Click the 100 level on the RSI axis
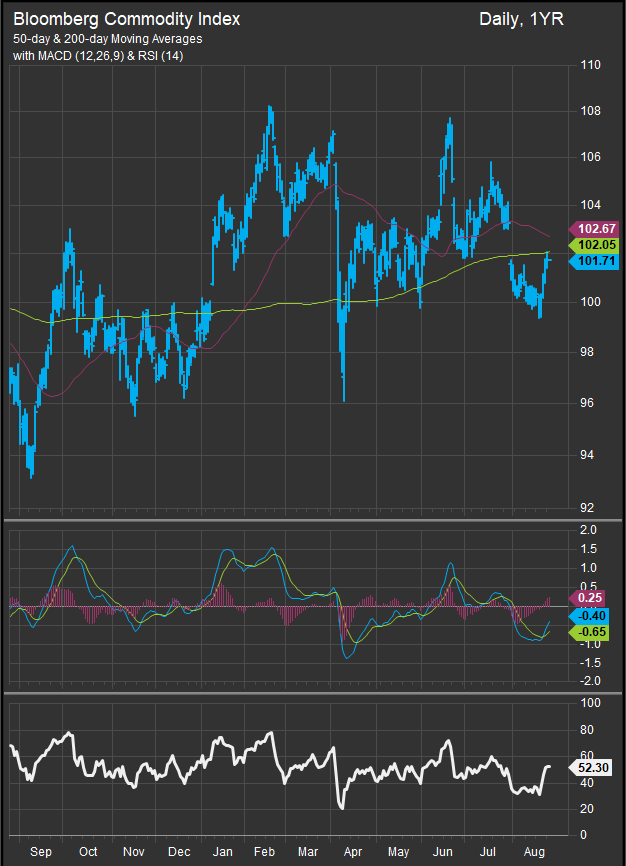This screenshot has width=626, height=866. click(x=590, y=704)
